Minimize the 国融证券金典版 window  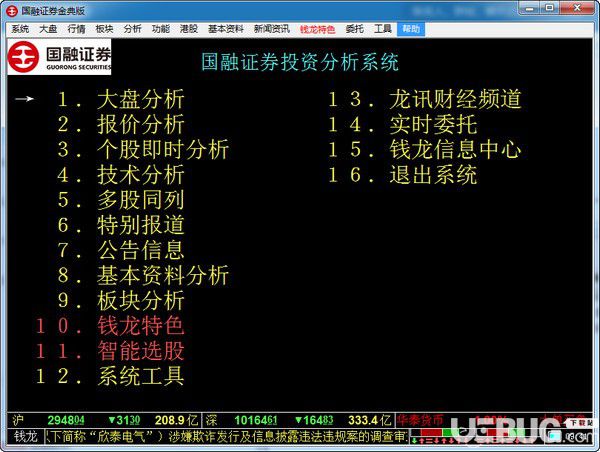(530, 8)
